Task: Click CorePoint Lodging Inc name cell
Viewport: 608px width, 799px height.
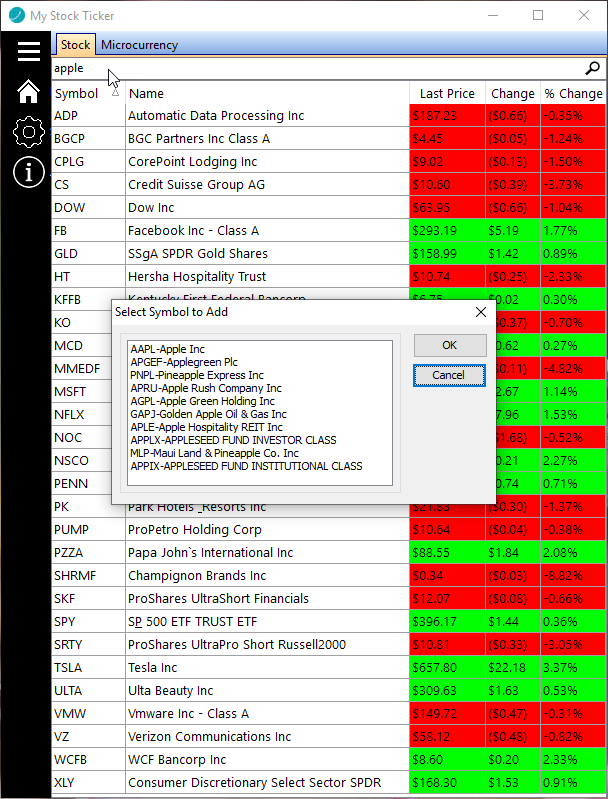Action: [268, 162]
